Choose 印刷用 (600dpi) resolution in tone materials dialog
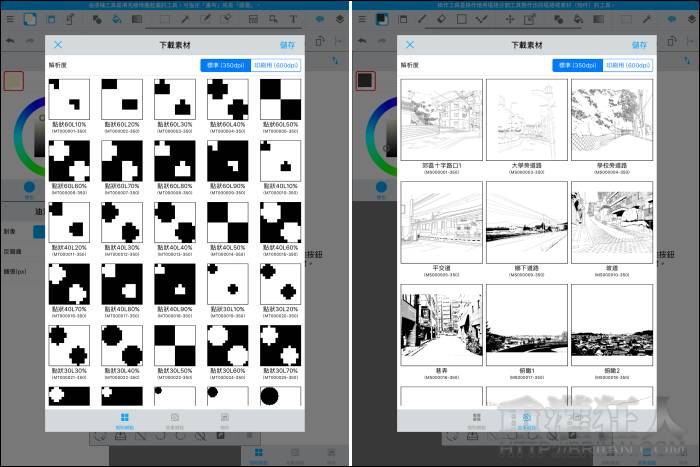This screenshot has height=467, width=700. tap(276, 65)
